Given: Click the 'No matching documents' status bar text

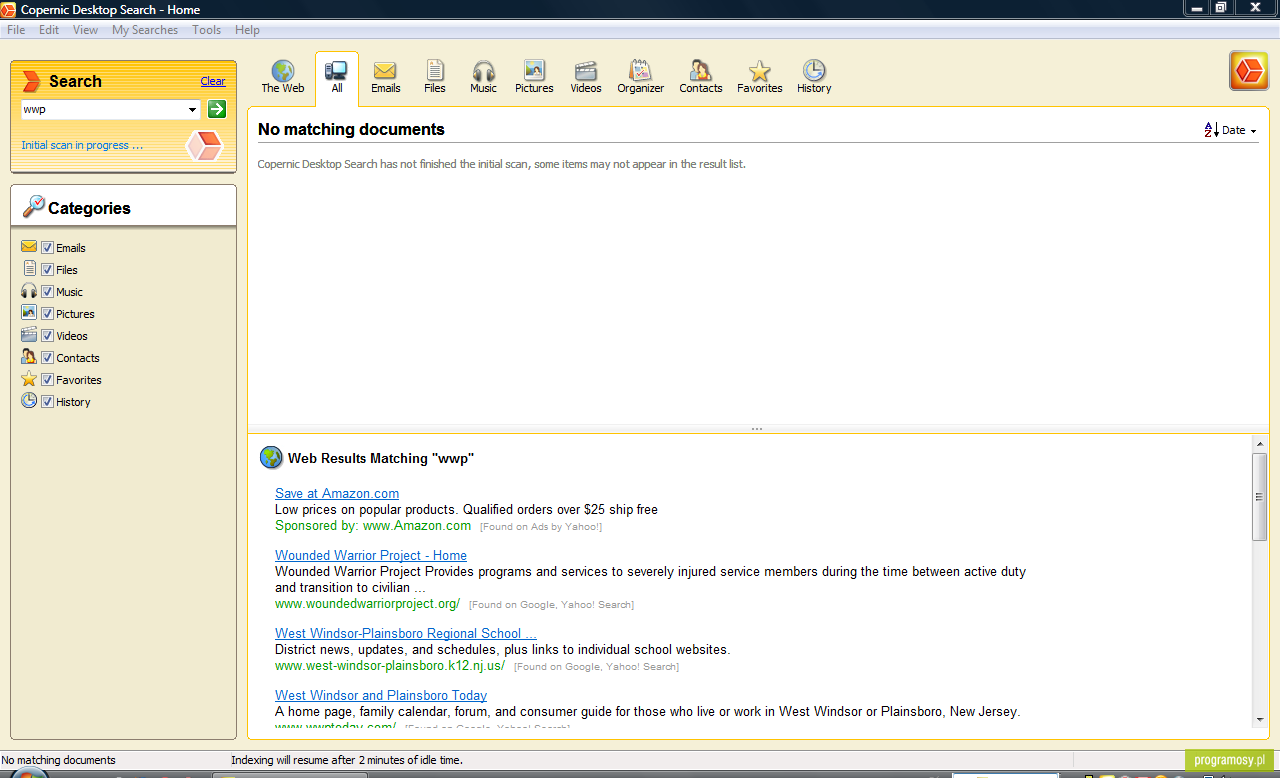Looking at the screenshot, I should pos(59,760).
